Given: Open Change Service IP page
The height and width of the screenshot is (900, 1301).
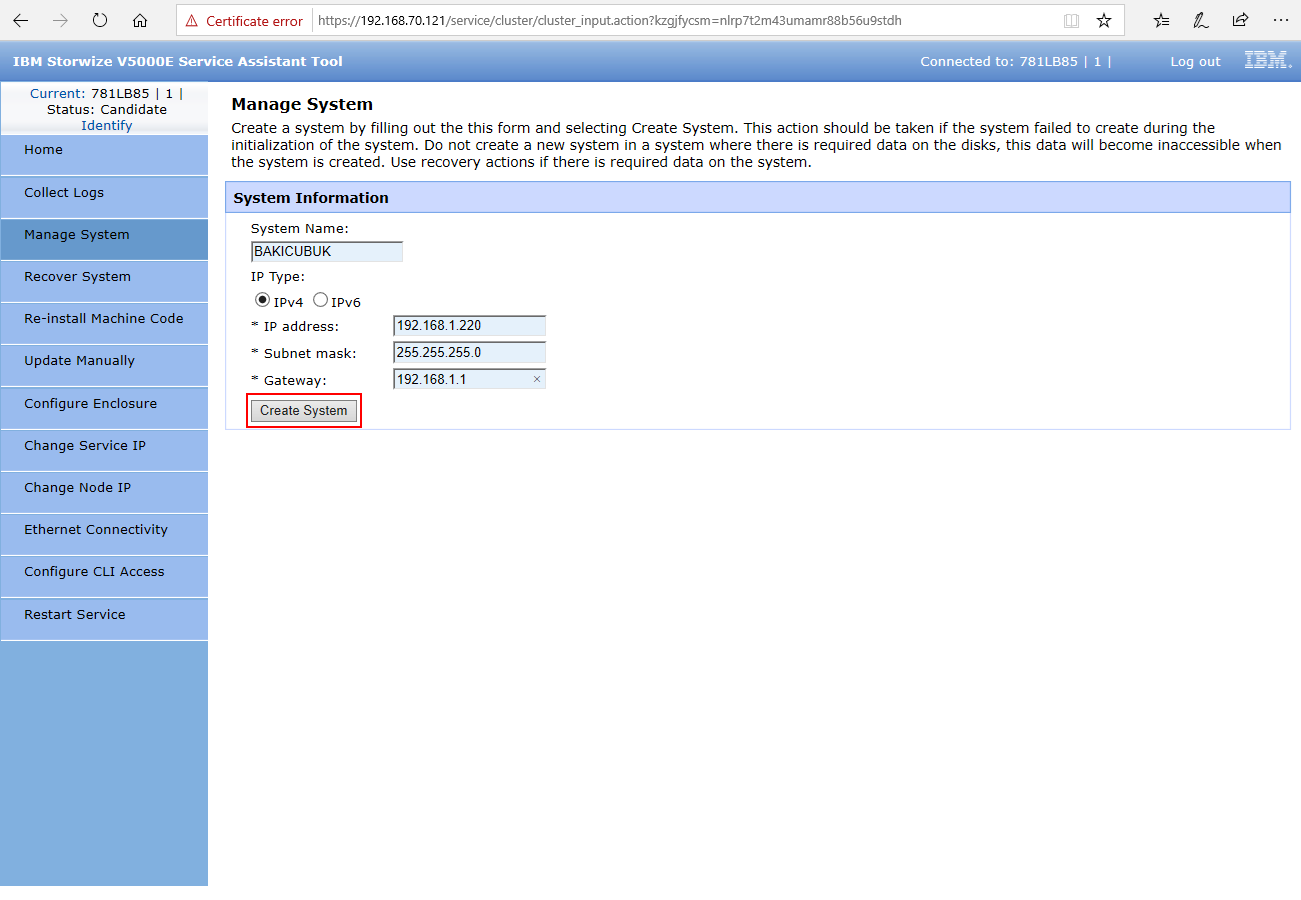Looking at the screenshot, I should coord(85,446).
